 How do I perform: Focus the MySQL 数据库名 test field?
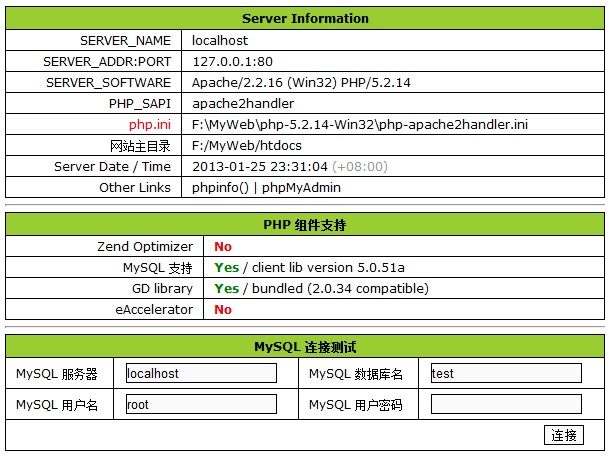click(506, 373)
